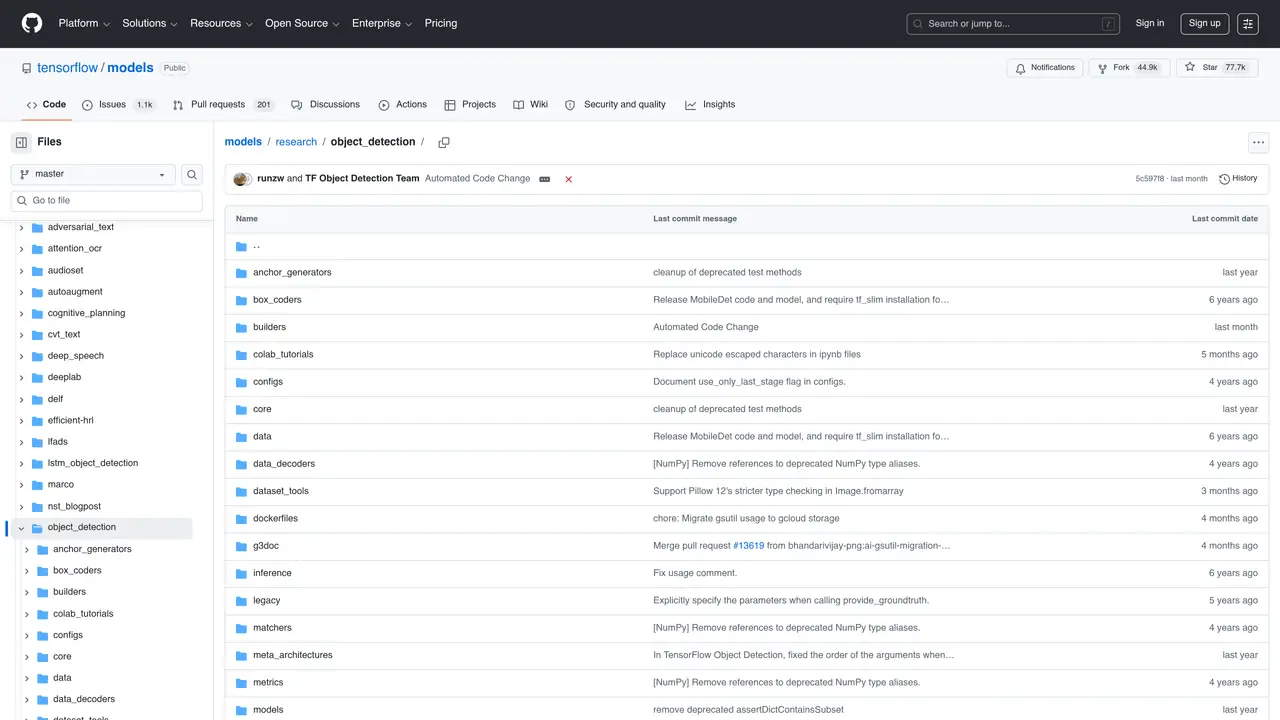1280x720 pixels.
Task: Click the runzw author avatar
Action: click(x=242, y=179)
